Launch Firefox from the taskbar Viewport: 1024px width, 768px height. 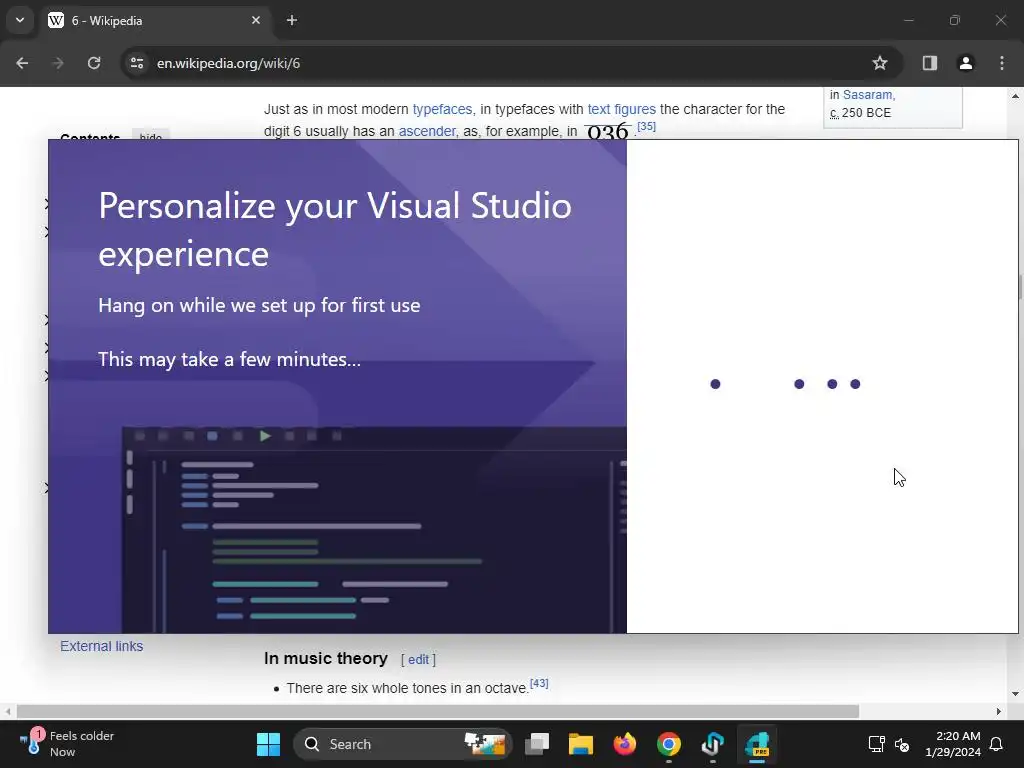tap(624, 744)
